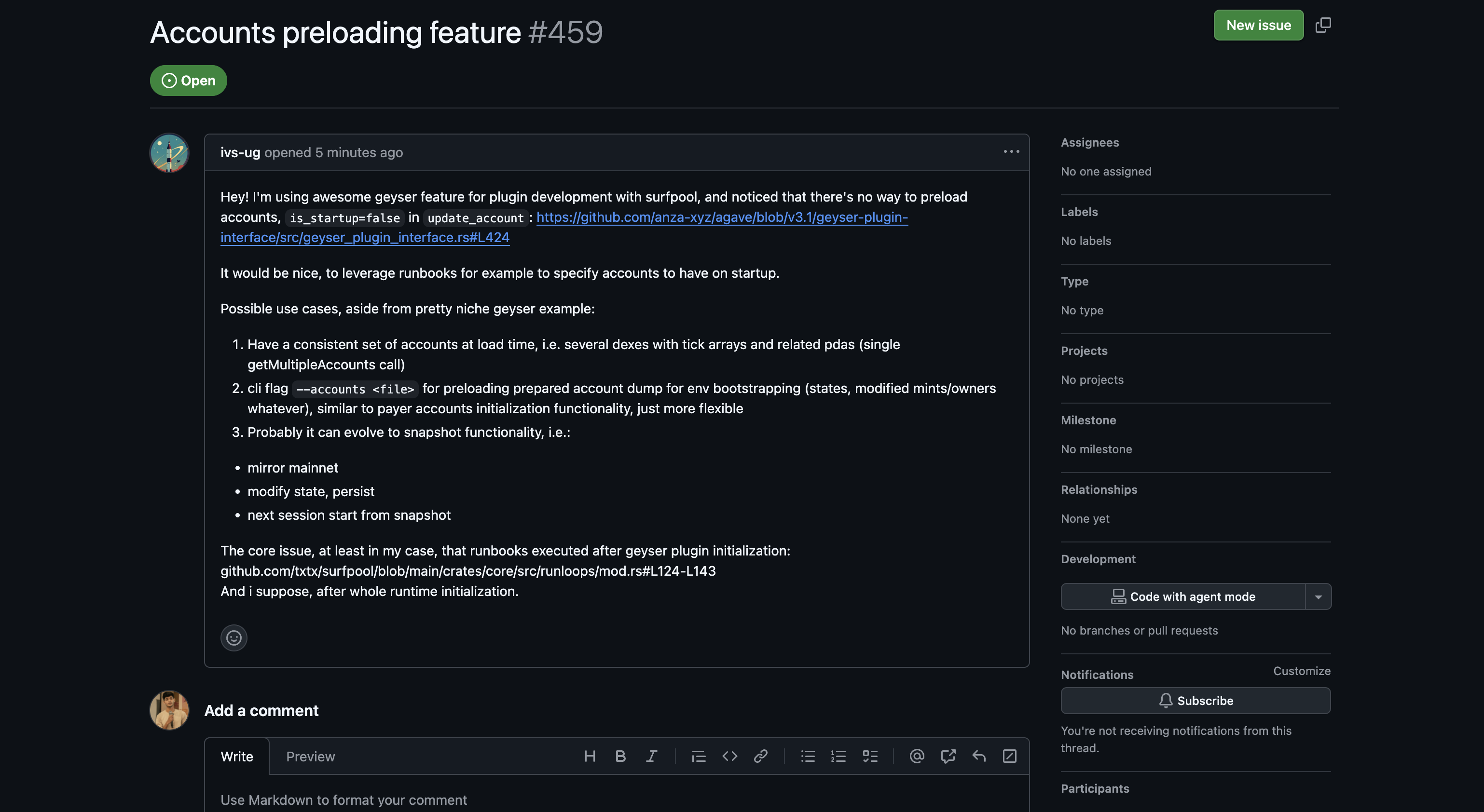Insert a numbered list

tap(839, 756)
